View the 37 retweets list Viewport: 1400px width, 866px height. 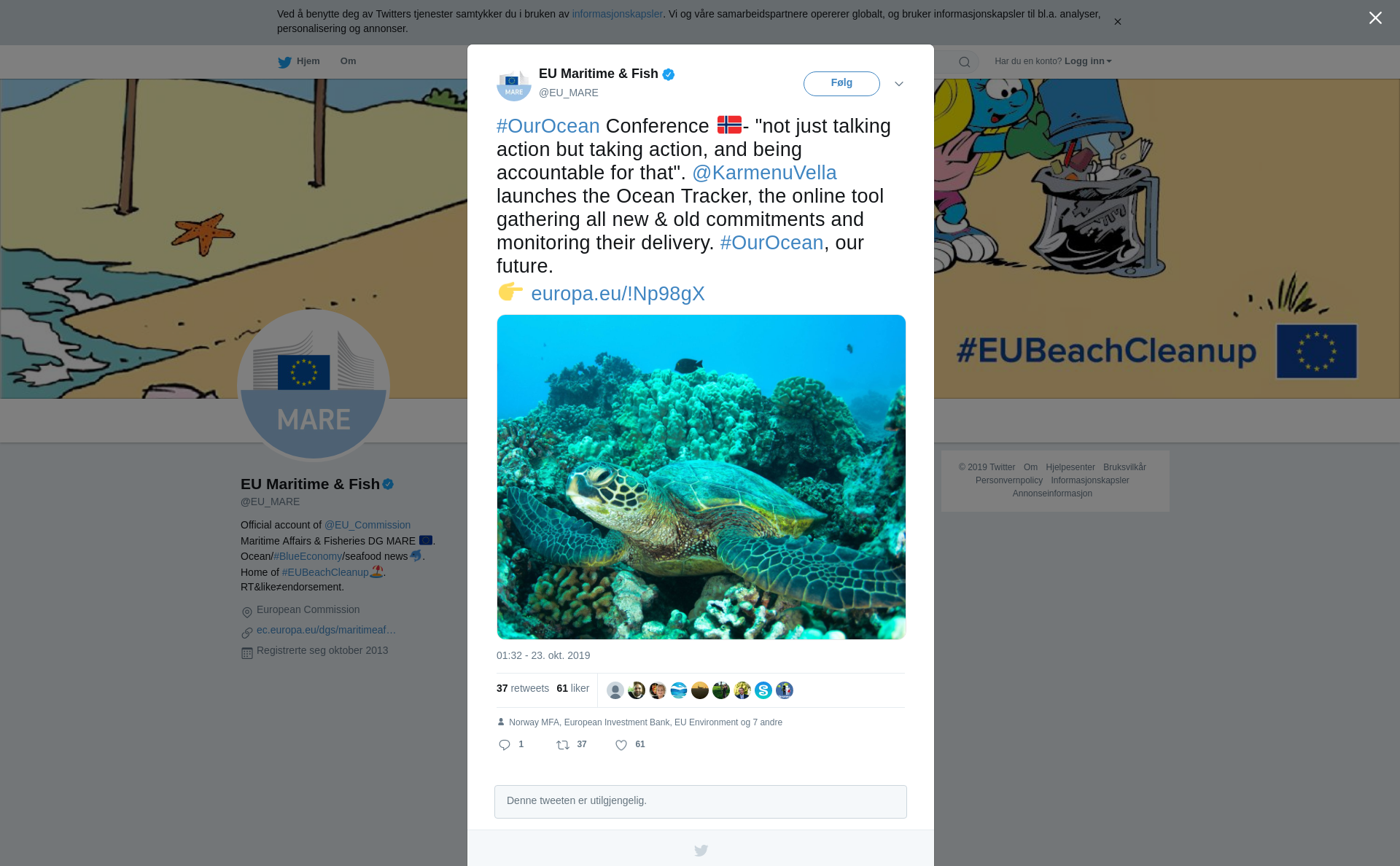(x=523, y=688)
